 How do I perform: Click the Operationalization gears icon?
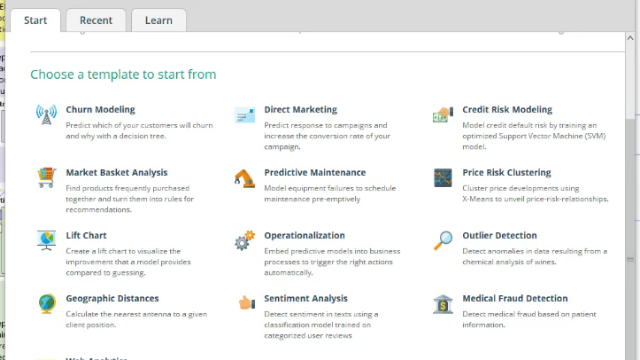(x=244, y=240)
